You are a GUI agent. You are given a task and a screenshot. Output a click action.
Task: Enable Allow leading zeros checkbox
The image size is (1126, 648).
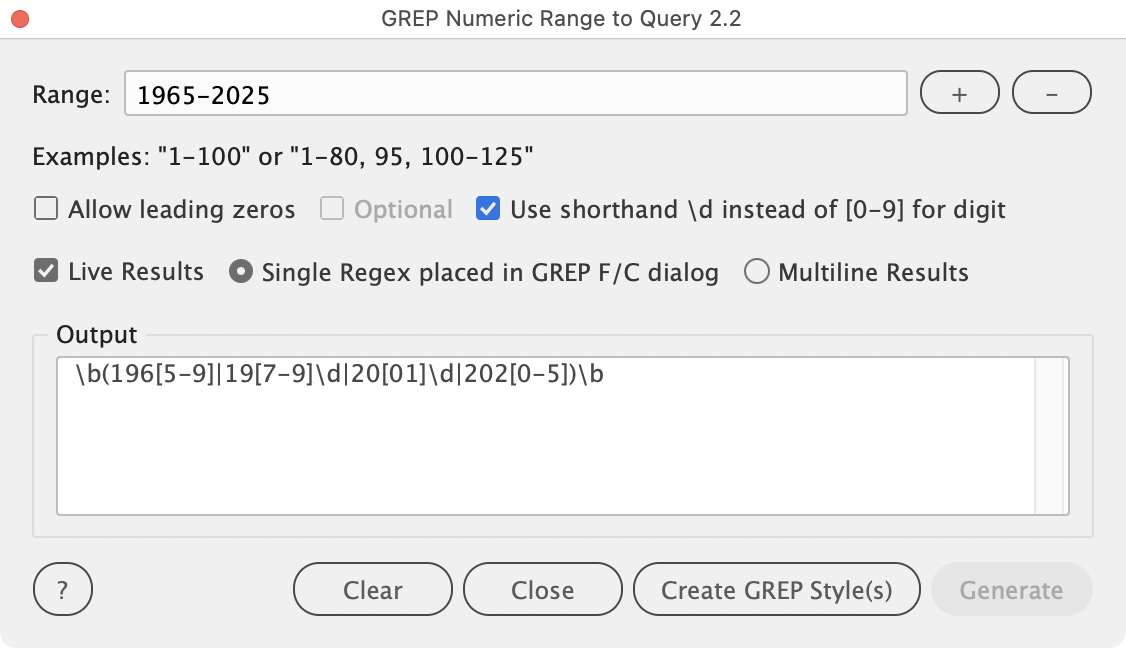tap(46, 209)
